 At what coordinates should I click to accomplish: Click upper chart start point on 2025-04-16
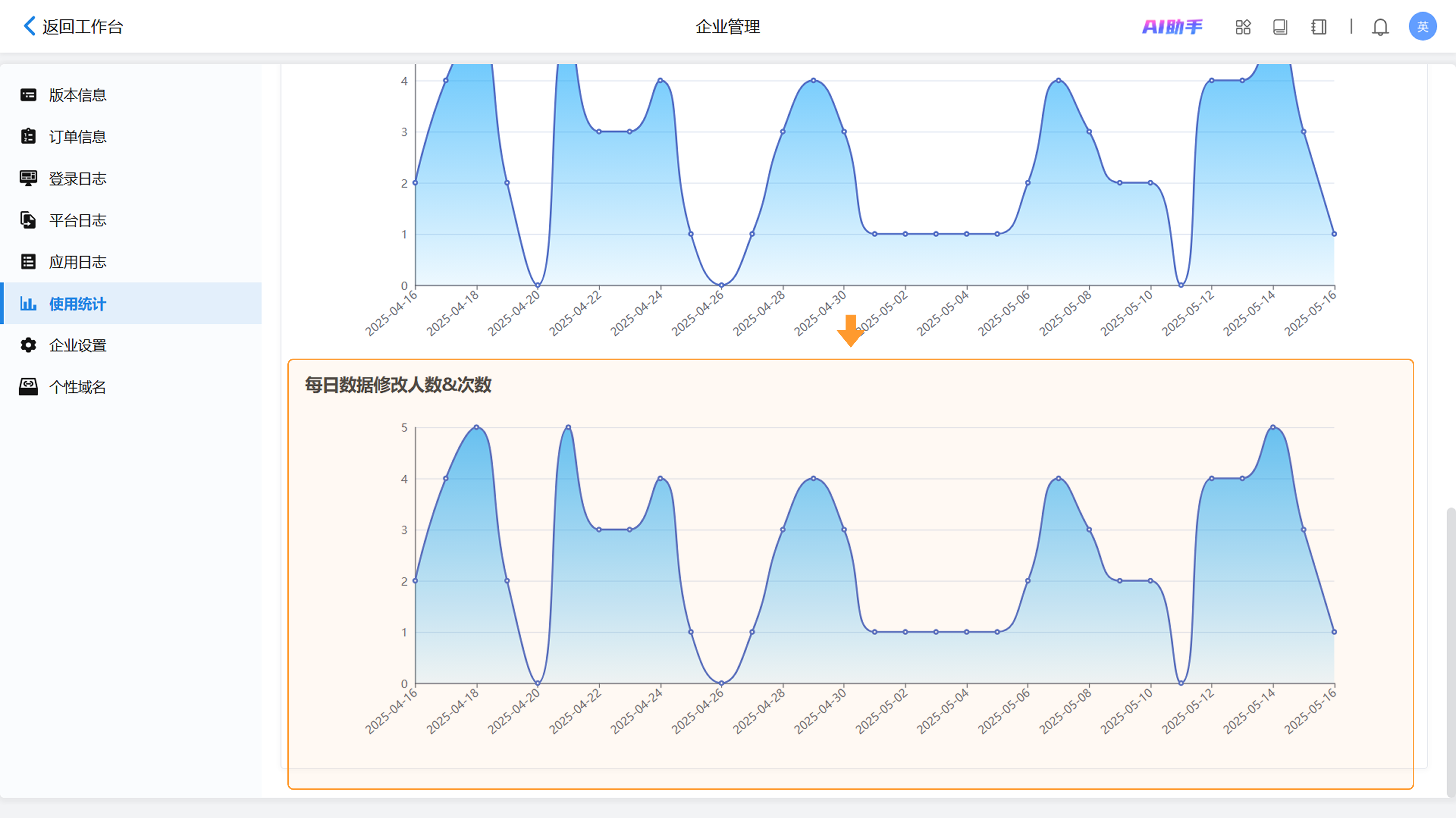(x=416, y=182)
